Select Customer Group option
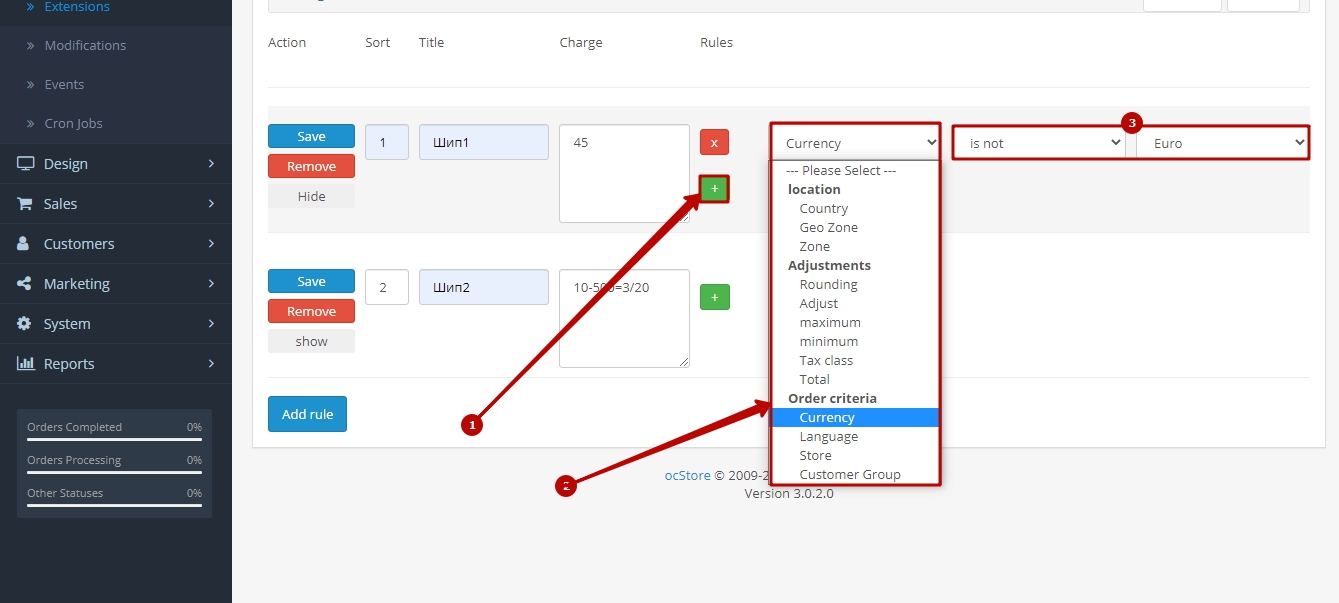Viewport: 1339px width, 603px height. tap(855, 474)
